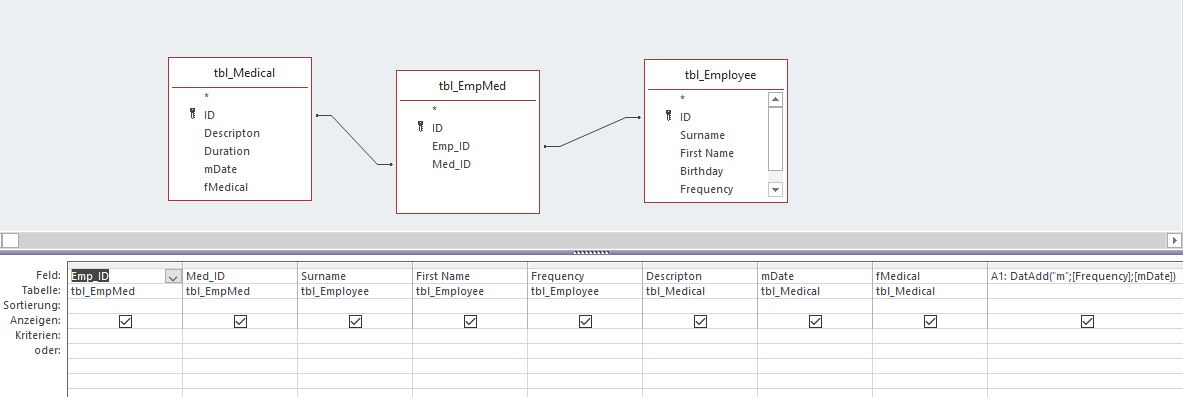Select the join line between tbl_Medical and tbl_EmpMed
Screen dimensions: 1183x397
pyautogui.click(x=355, y=140)
